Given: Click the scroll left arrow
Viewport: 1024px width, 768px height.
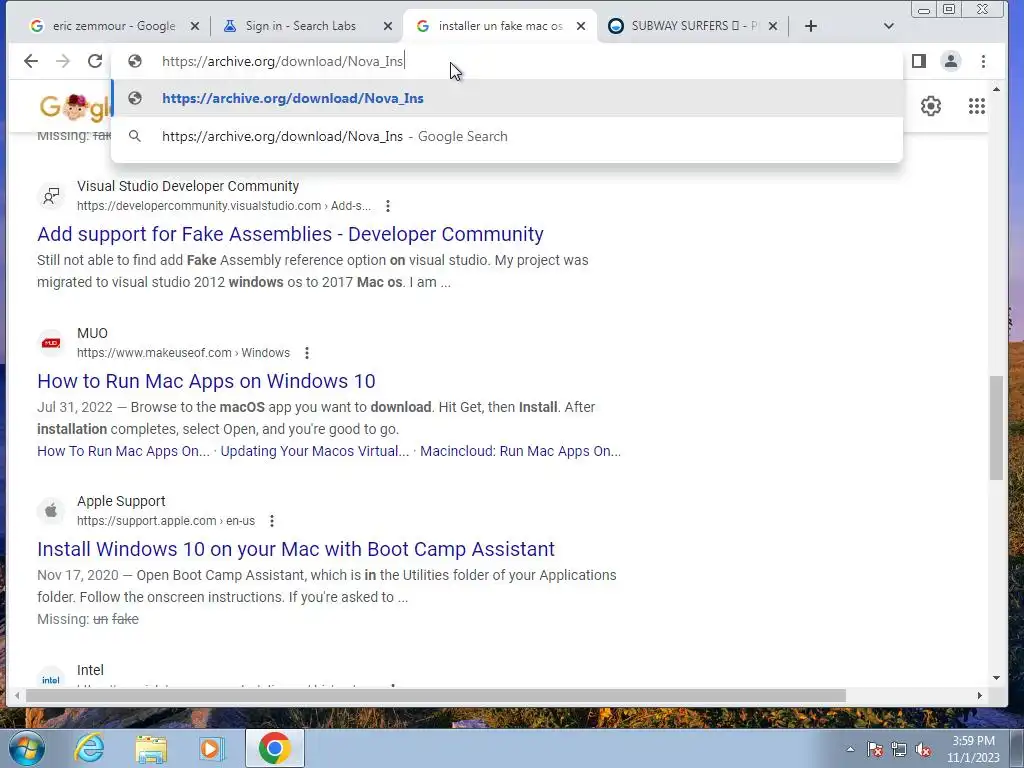Looking at the screenshot, I should click(17, 696).
